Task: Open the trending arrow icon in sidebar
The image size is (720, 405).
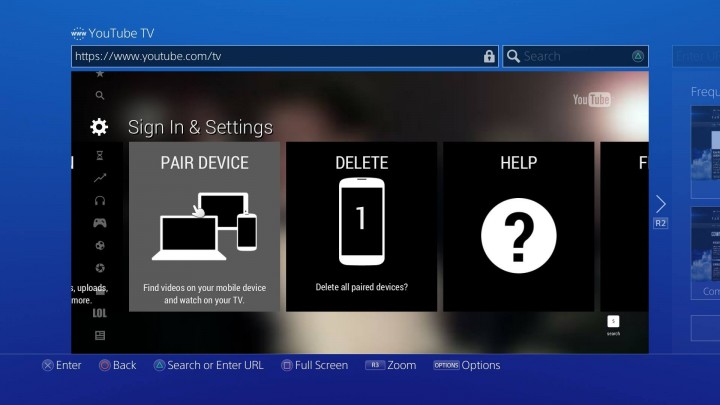Action: [x=99, y=178]
